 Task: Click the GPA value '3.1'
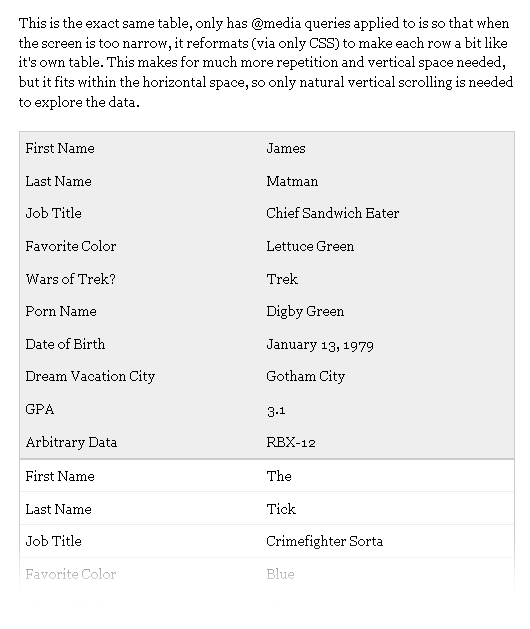pos(276,410)
